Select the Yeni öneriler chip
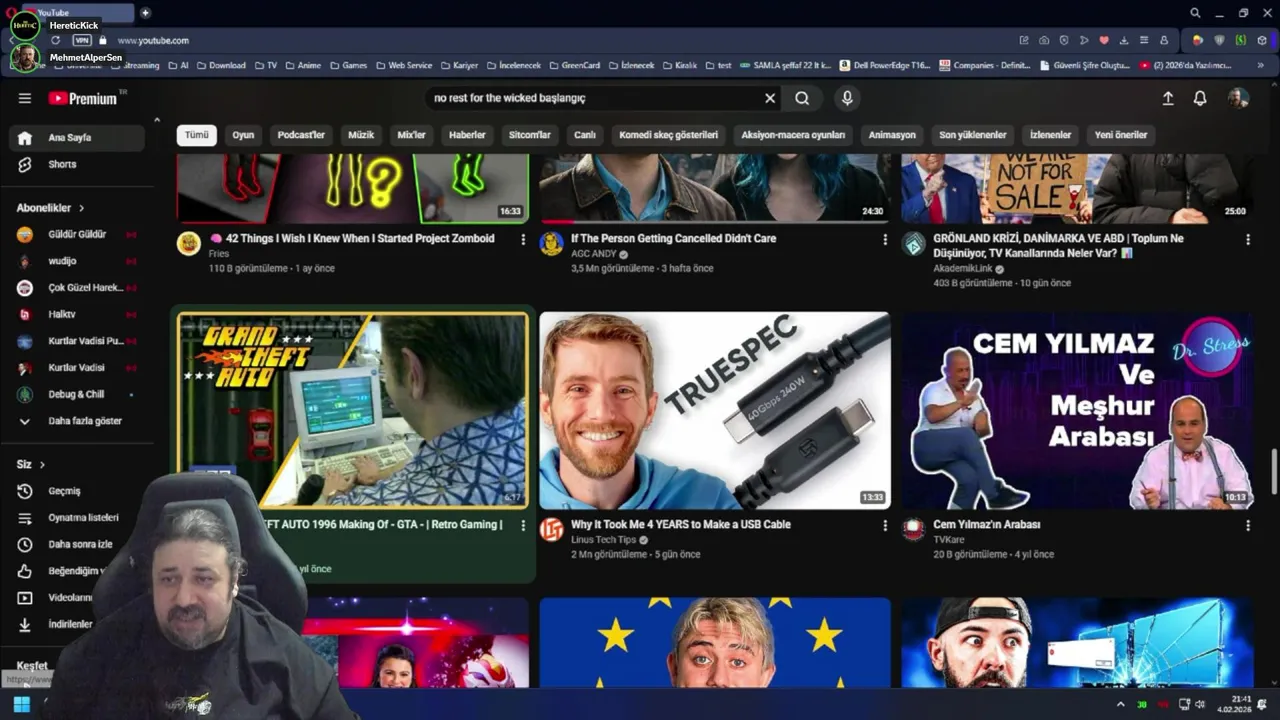The height and width of the screenshot is (720, 1280). point(1121,135)
